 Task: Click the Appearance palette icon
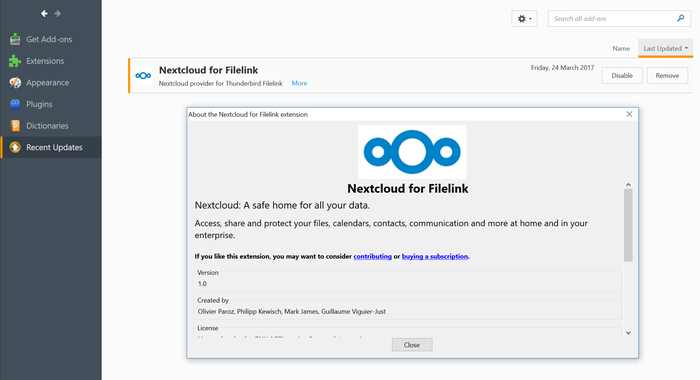click(15, 83)
